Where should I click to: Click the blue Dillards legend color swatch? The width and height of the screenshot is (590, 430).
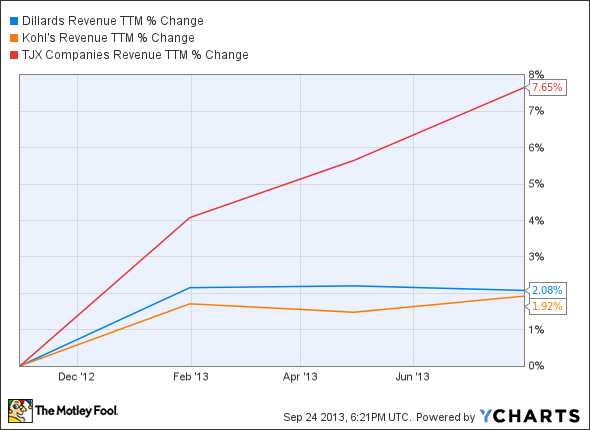(14, 21)
